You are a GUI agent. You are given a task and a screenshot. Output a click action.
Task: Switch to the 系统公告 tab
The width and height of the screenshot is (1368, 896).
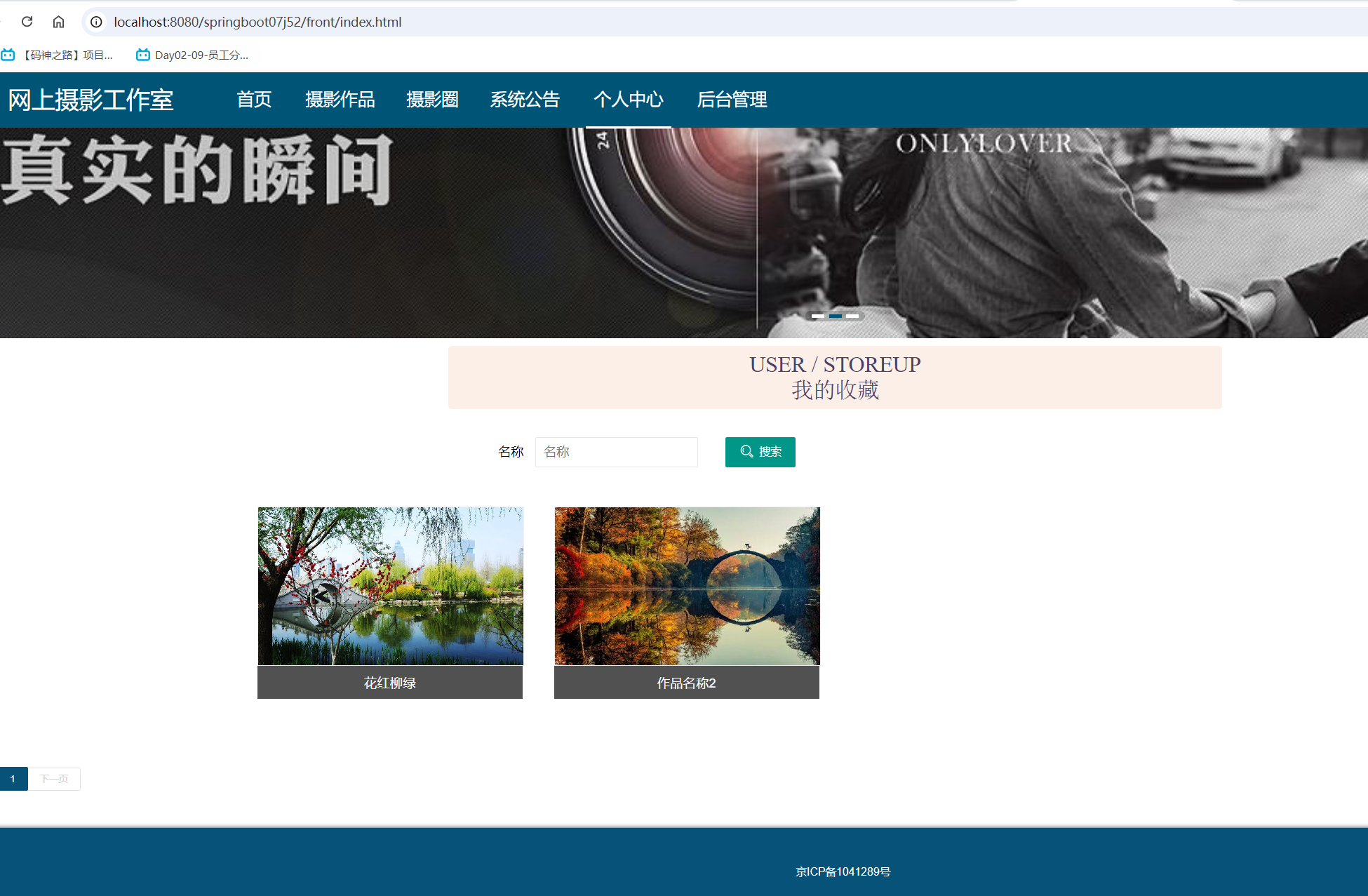pyautogui.click(x=525, y=100)
